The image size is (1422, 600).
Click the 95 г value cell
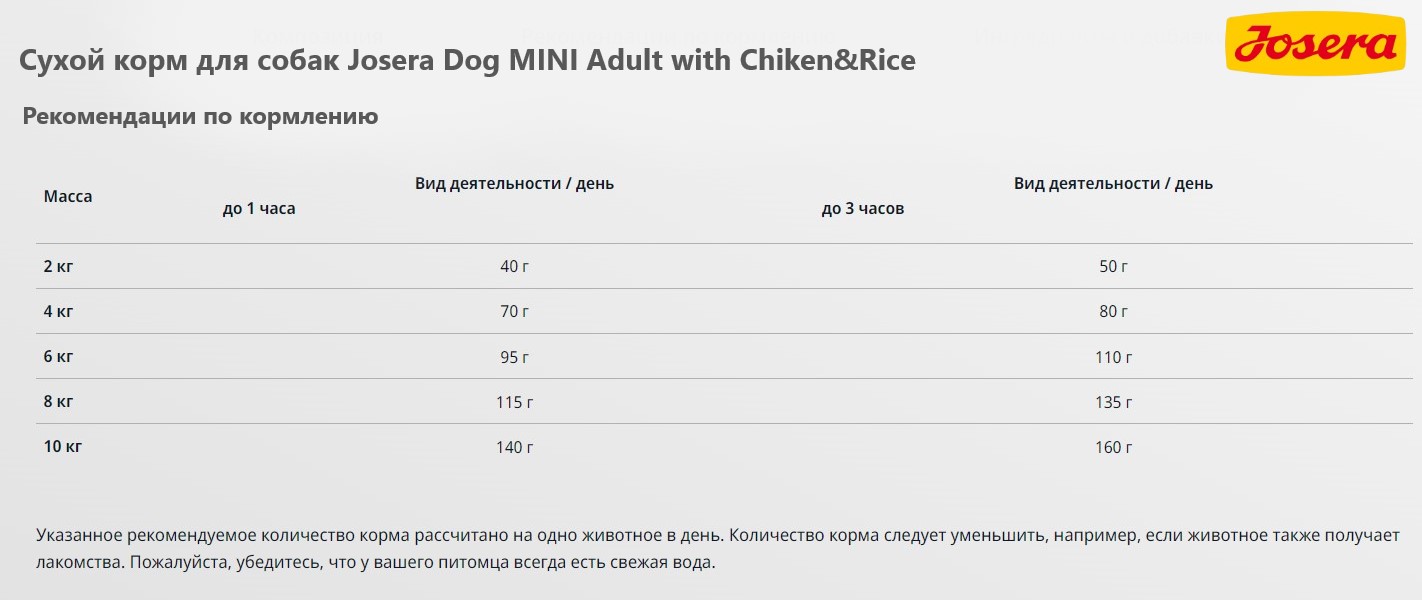click(515, 357)
